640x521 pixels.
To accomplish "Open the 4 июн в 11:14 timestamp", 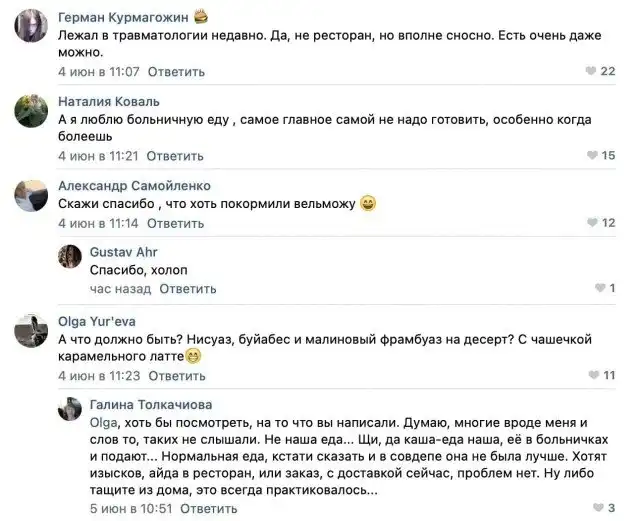I will pyautogui.click(x=98, y=223).
